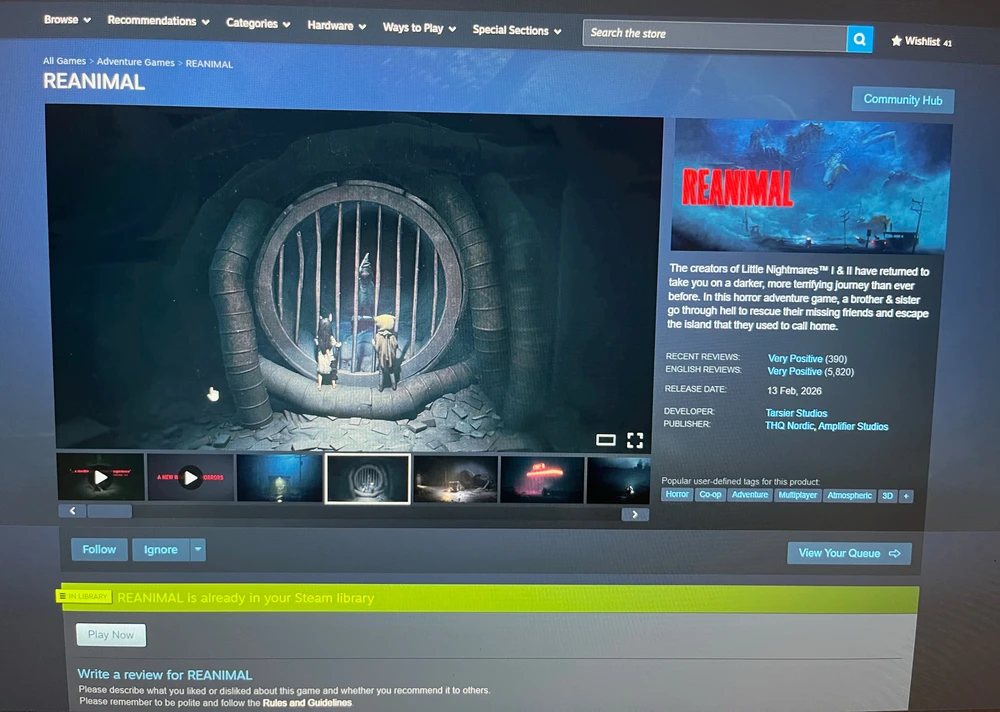This screenshot has width=1000, height=712.
Task: Open the Special Sections menu
Action: pos(517,30)
